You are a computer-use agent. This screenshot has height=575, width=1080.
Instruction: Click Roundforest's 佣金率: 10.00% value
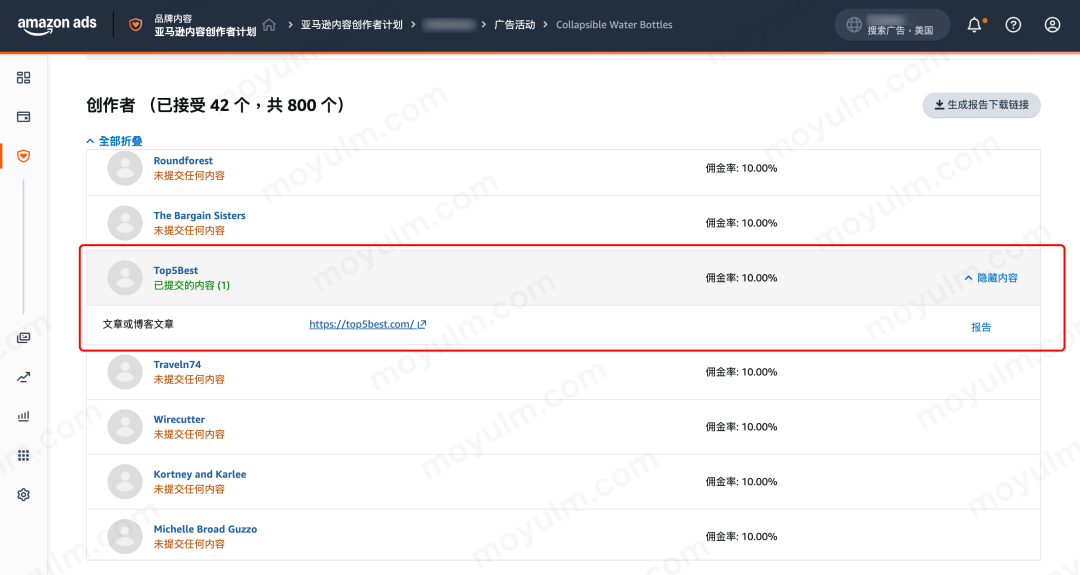(x=741, y=168)
